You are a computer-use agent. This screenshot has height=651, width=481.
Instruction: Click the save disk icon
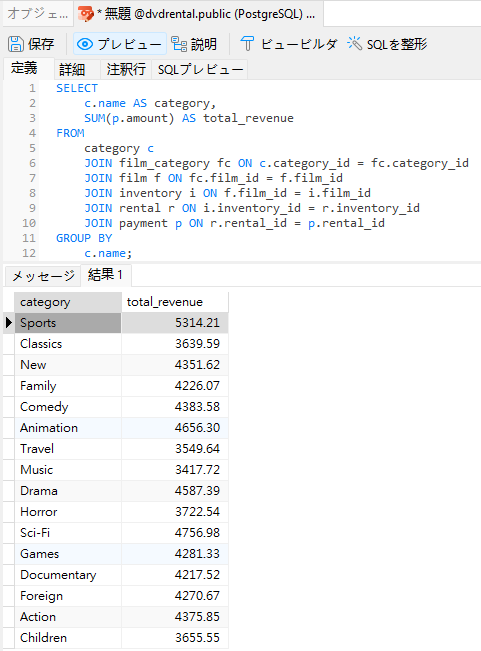point(16,44)
